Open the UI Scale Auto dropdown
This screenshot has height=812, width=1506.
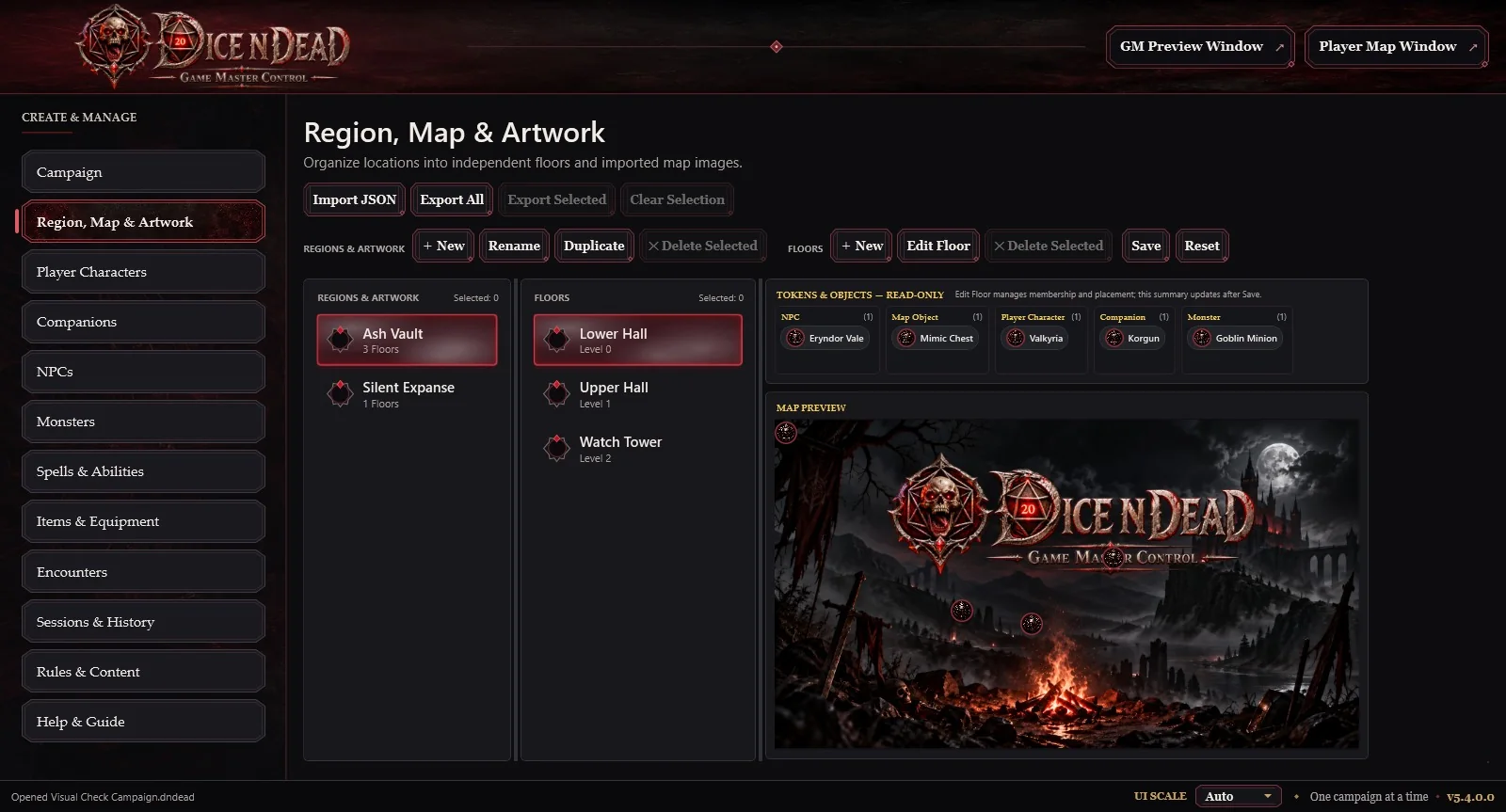tap(1238, 796)
